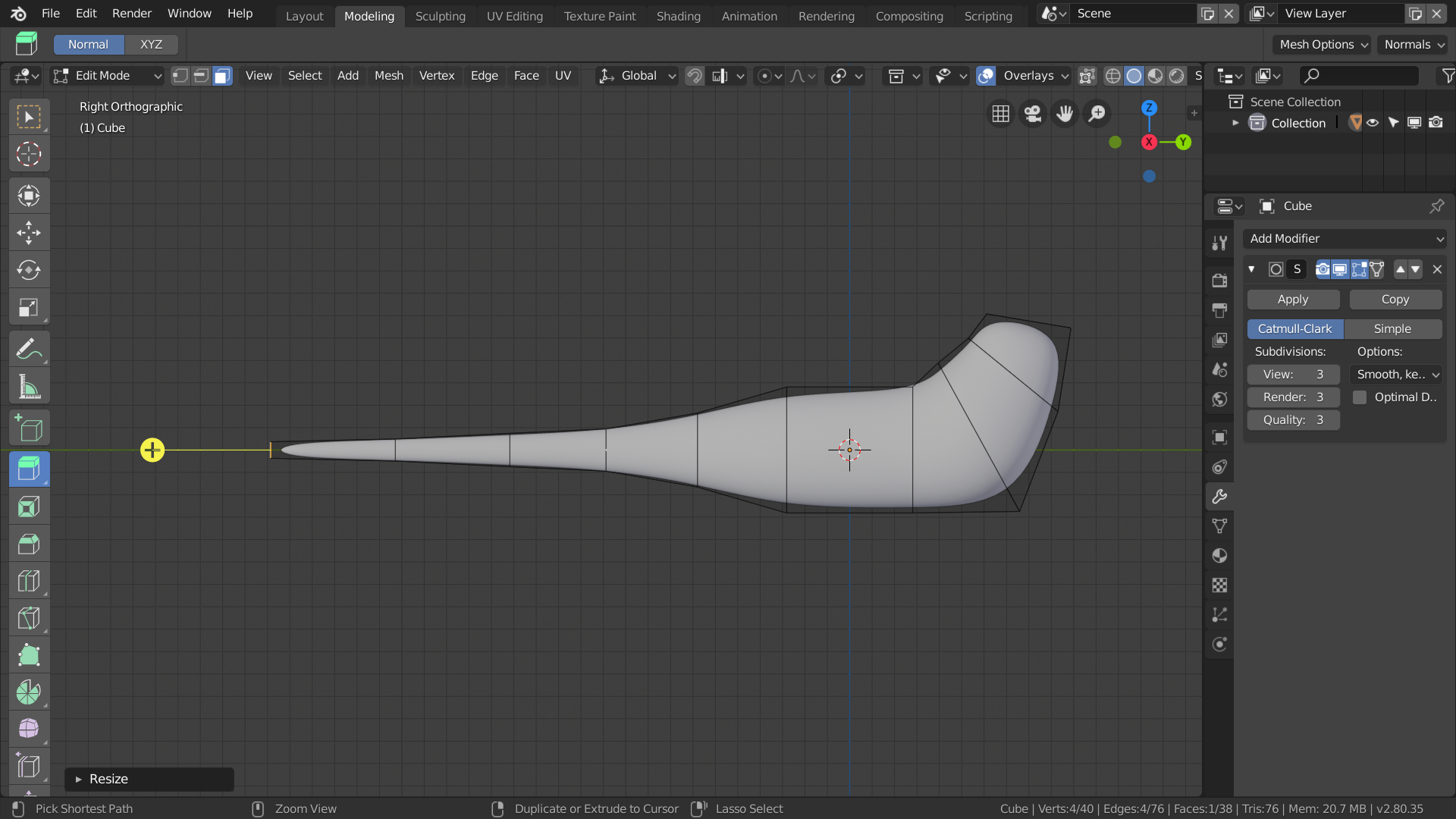Click the zoom view magnifier icon
The image size is (1456, 819).
click(1097, 114)
